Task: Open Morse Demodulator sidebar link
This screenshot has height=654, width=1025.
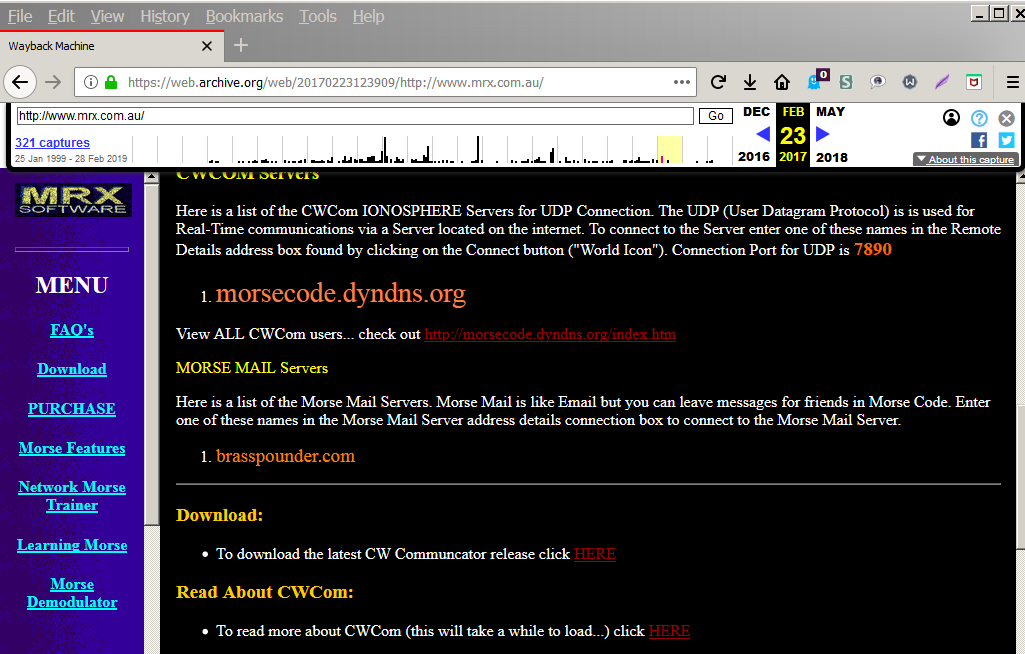Action: [72, 593]
